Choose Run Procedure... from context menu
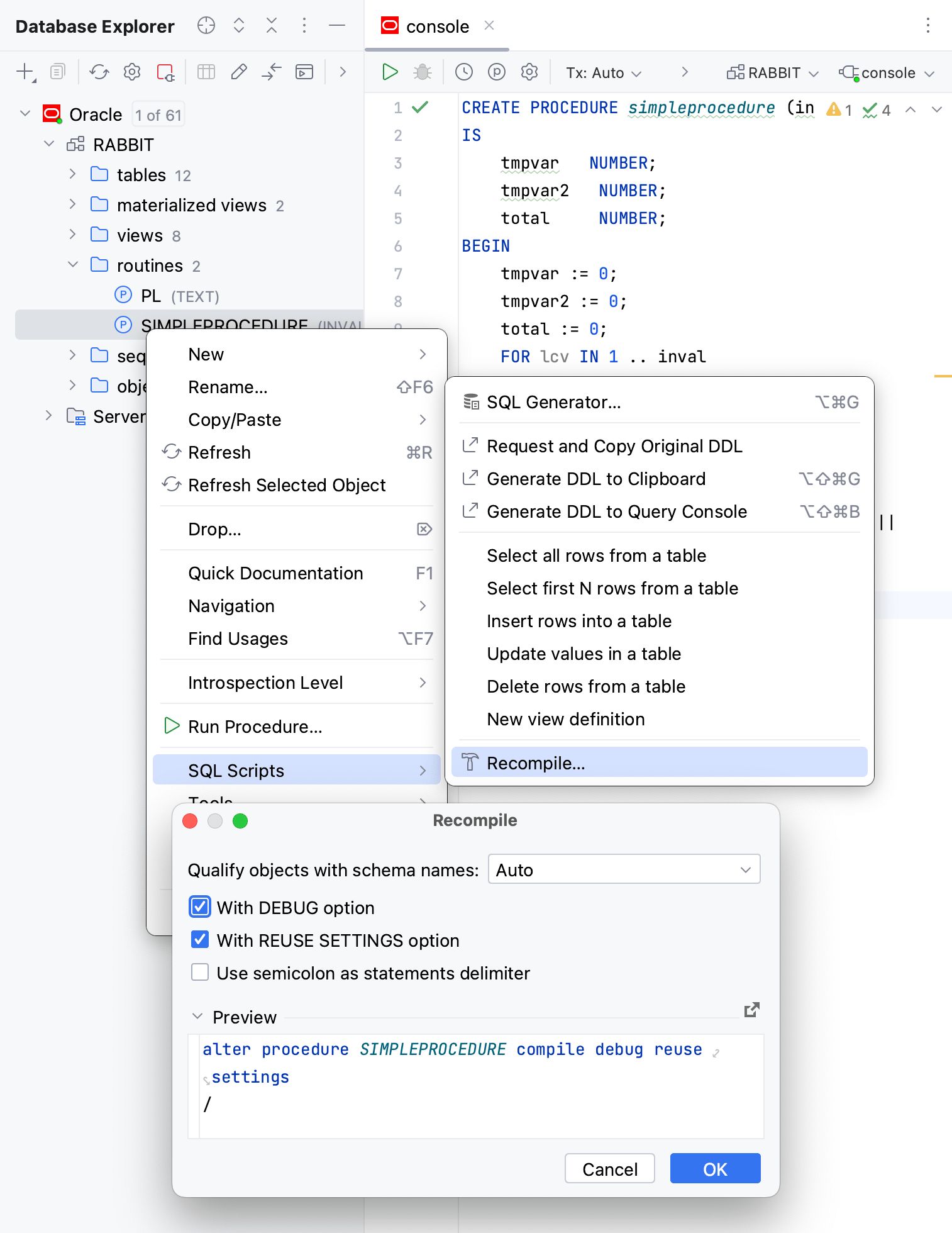This screenshot has height=1233, width=952. (x=255, y=727)
